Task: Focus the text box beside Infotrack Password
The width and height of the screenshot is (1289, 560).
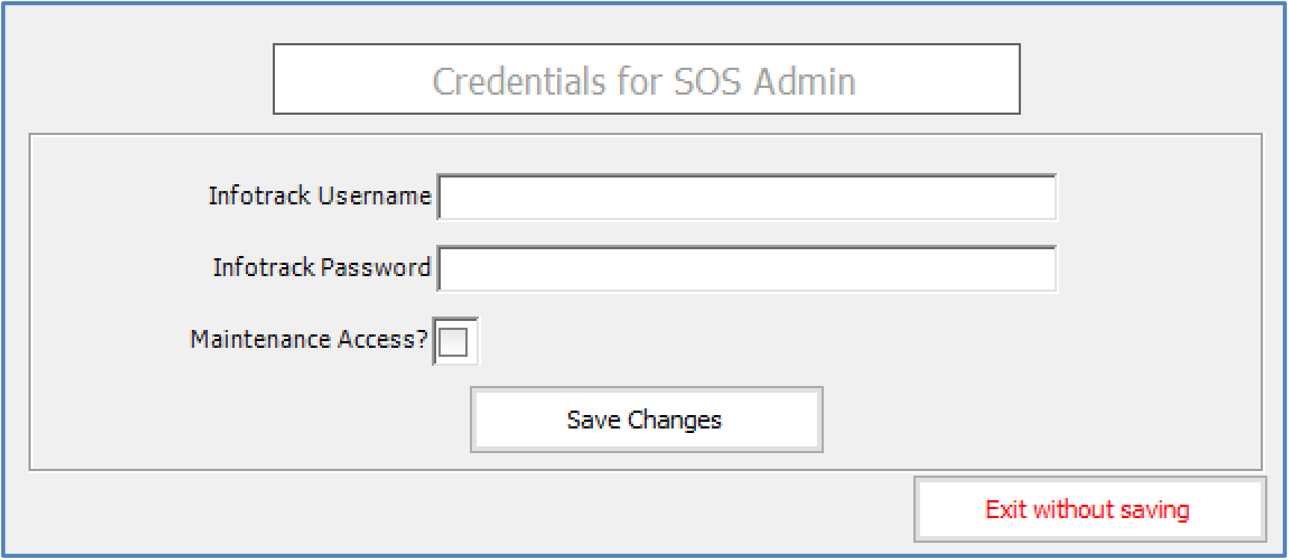Action: coord(746,269)
